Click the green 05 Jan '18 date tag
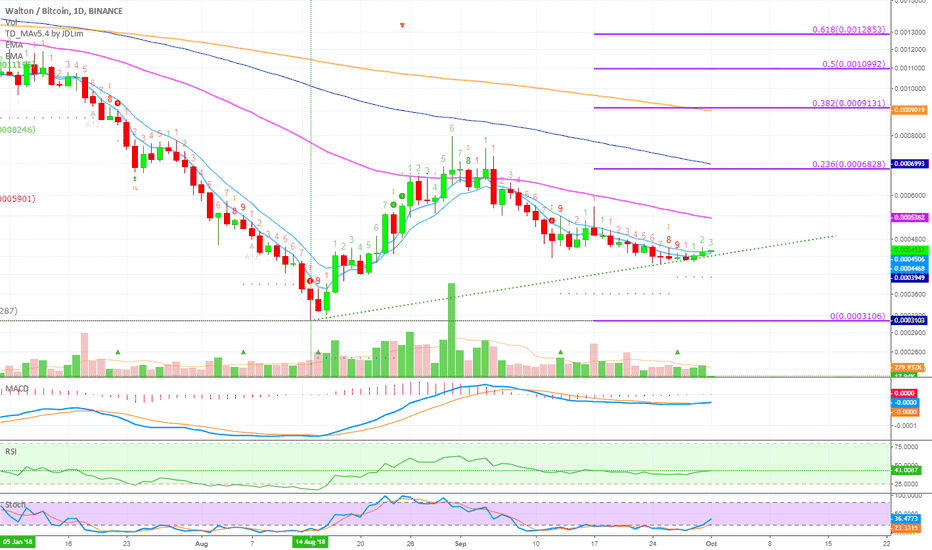The width and height of the screenshot is (932, 550). point(17,542)
